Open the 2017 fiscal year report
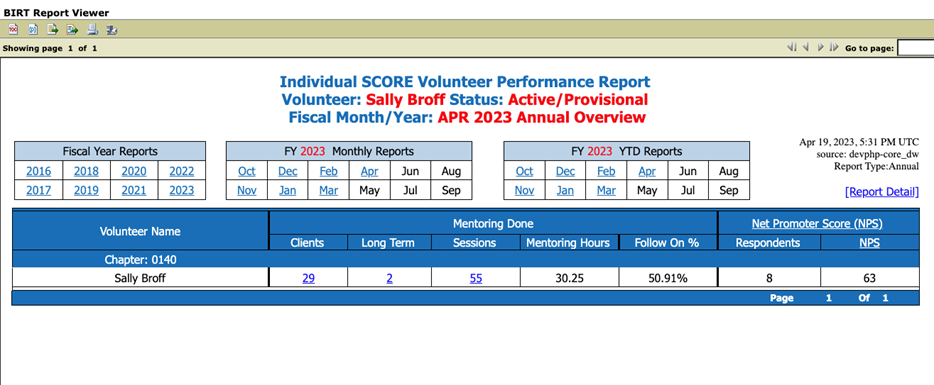Viewport: 934px width, 385px height. [x=39, y=191]
